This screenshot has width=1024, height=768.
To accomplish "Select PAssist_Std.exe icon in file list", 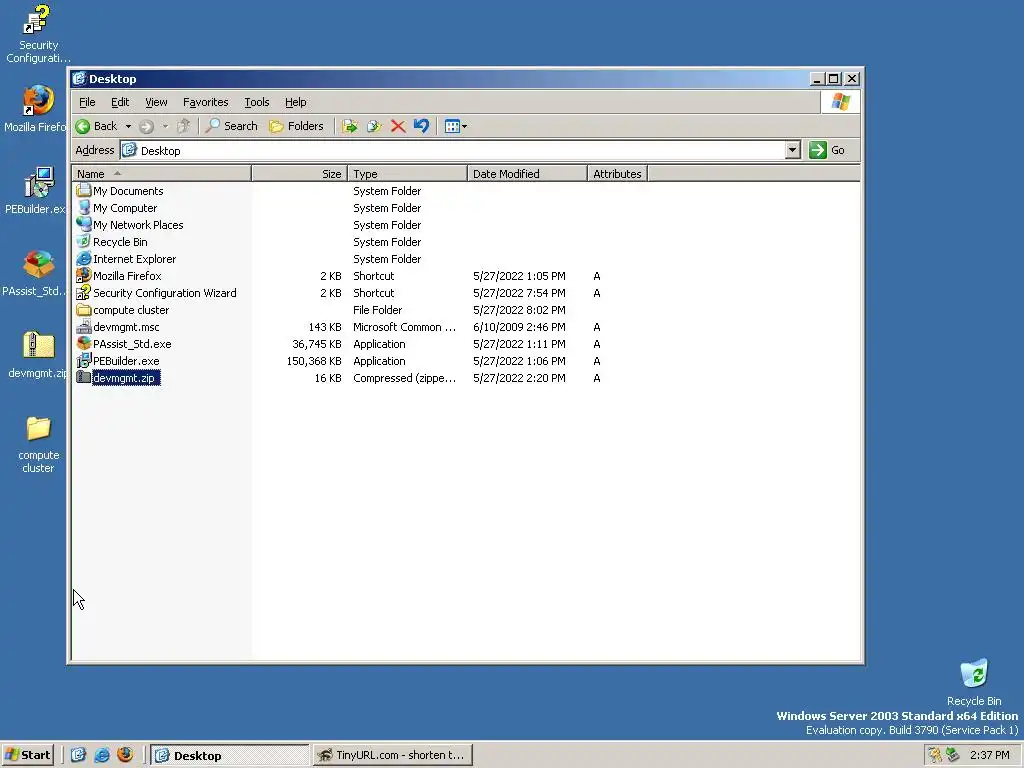I will tap(84, 344).
